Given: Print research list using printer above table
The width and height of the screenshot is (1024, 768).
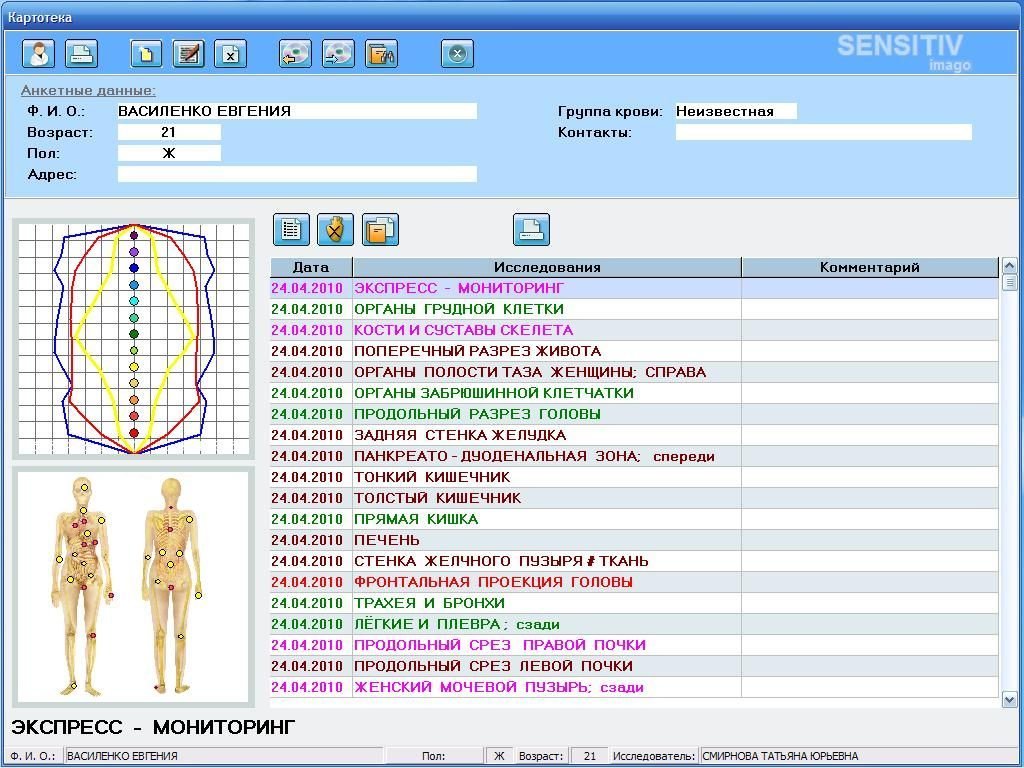Looking at the screenshot, I should (x=531, y=230).
